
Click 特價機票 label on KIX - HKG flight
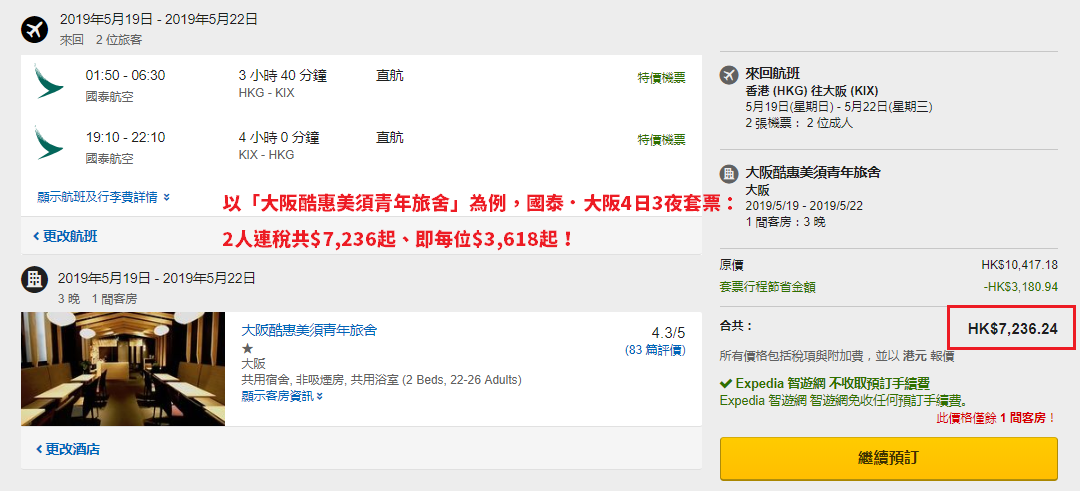tap(661, 140)
